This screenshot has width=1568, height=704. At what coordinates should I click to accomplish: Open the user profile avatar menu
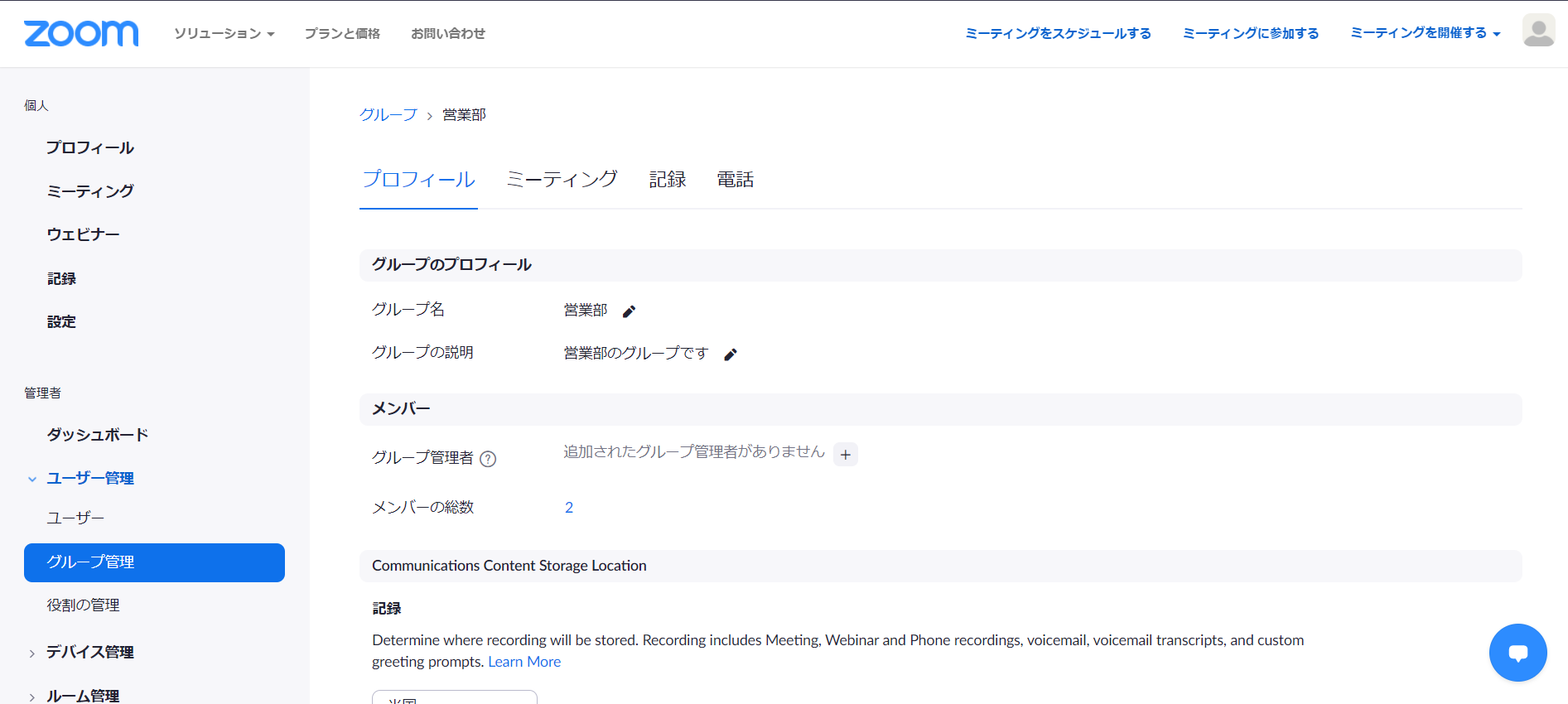[1538, 31]
